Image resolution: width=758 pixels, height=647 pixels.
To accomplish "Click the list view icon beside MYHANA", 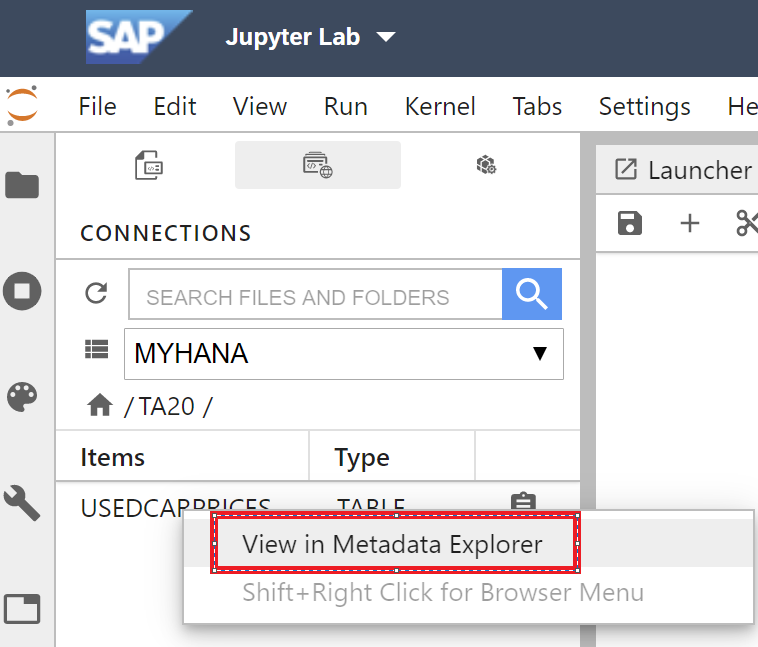I will 96,349.
